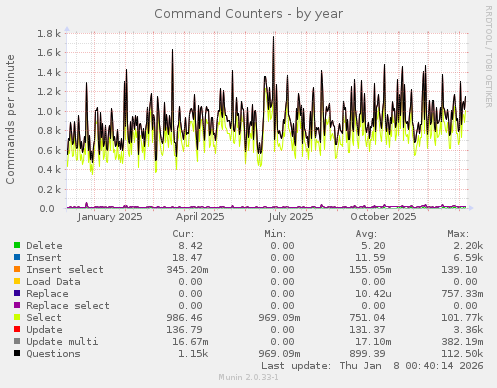
Task: Click the 'Max:' column header
Action: point(458,234)
